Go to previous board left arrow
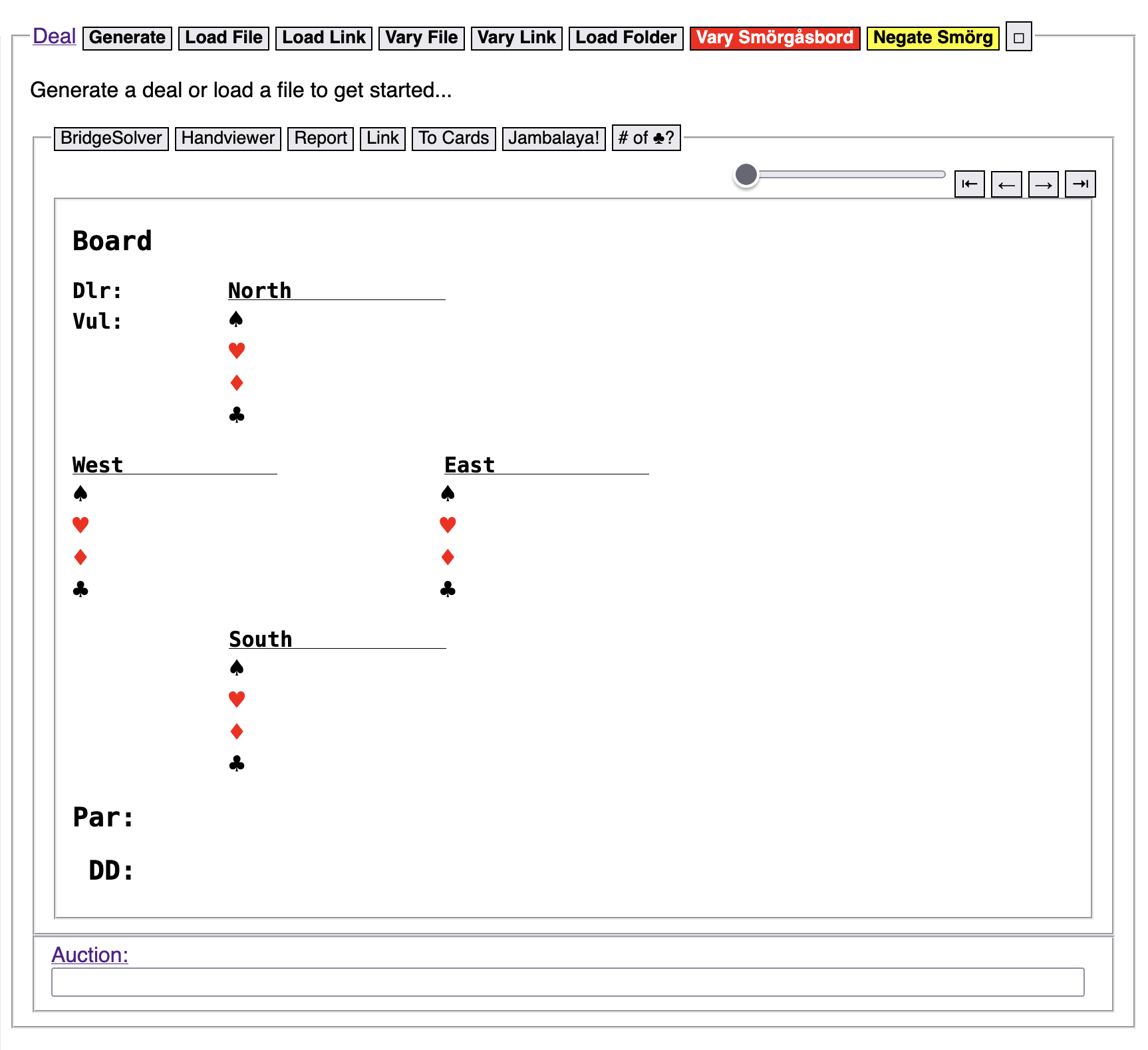This screenshot has width=1148, height=1050. (1006, 184)
